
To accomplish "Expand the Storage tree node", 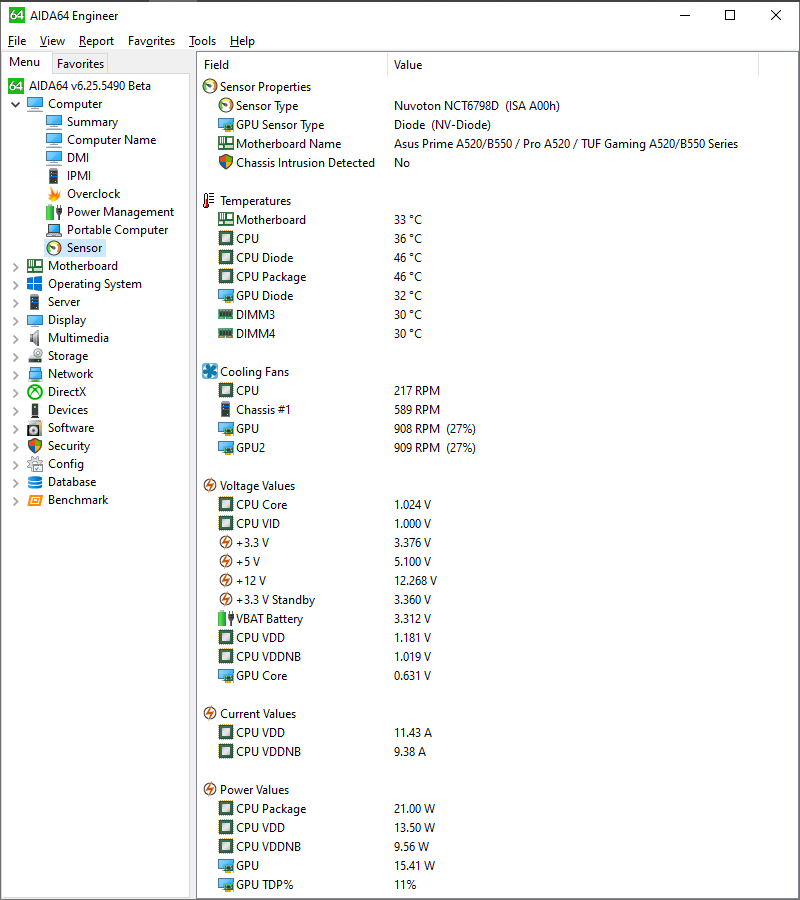I will 15,357.
